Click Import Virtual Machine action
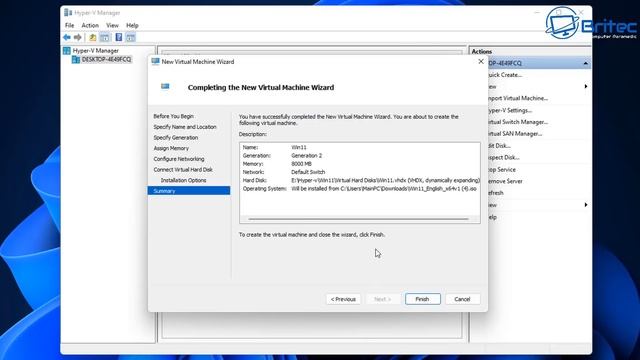The image size is (640, 360). pyautogui.click(x=517, y=98)
